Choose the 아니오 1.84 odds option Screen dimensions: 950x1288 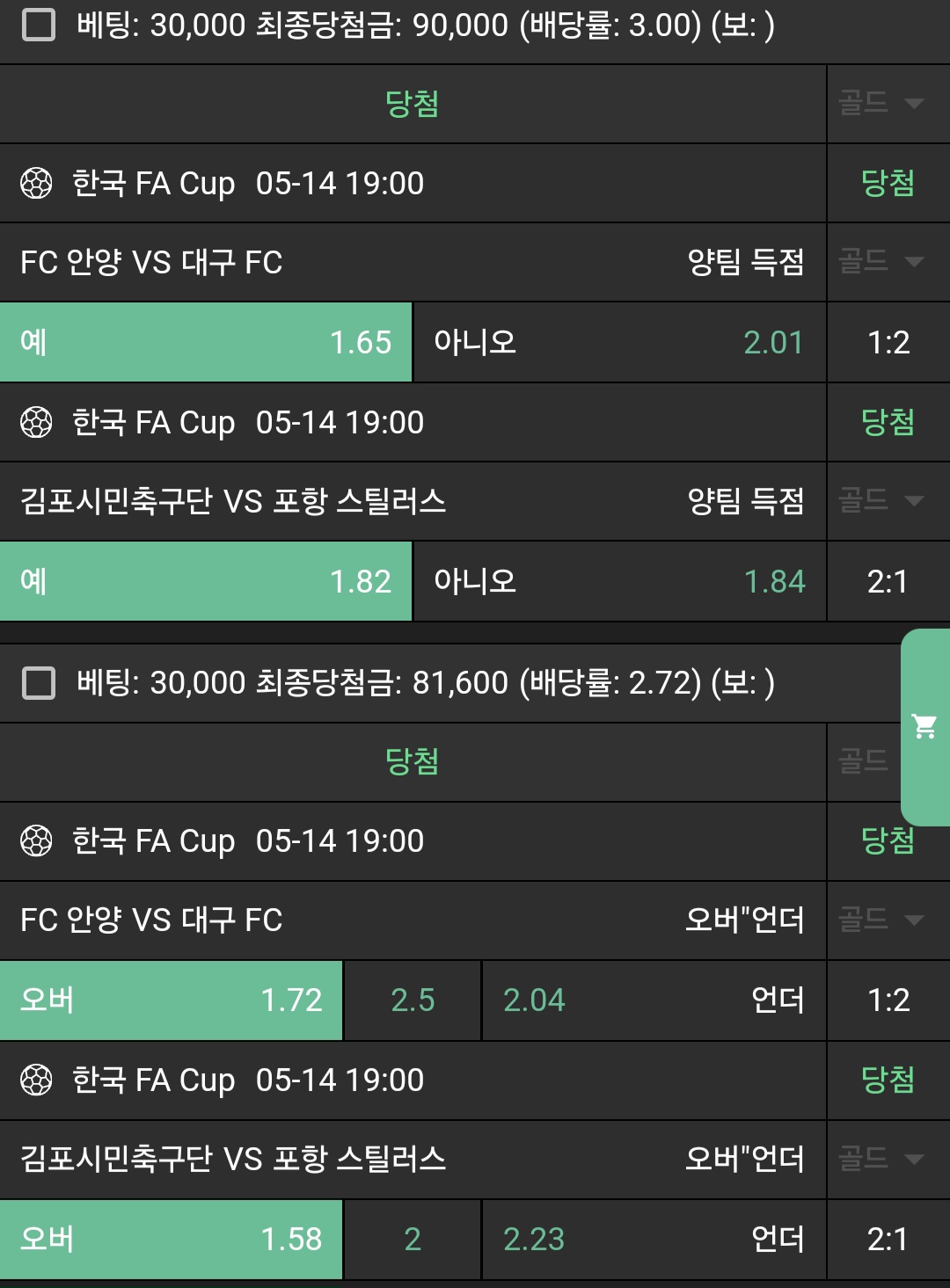[x=619, y=581]
